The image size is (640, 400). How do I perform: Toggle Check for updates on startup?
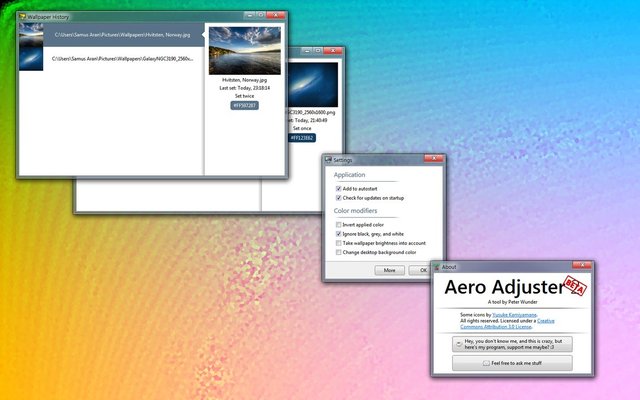[x=339, y=198]
